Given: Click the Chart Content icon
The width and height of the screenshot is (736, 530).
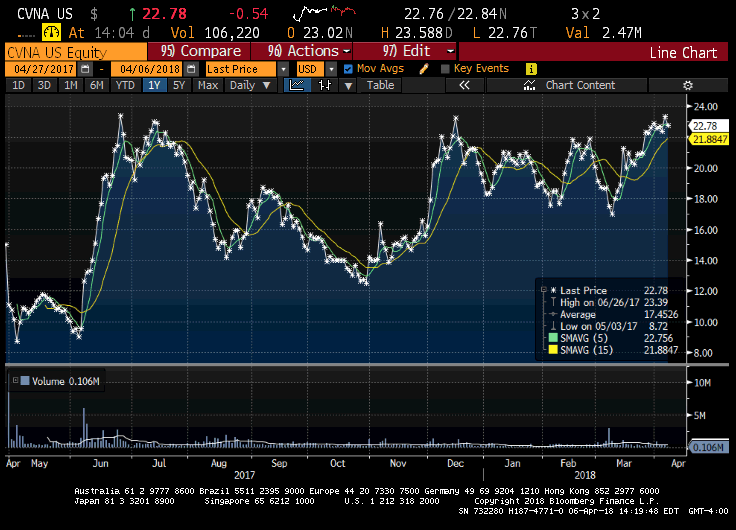Looking at the screenshot, I should tap(529, 85).
